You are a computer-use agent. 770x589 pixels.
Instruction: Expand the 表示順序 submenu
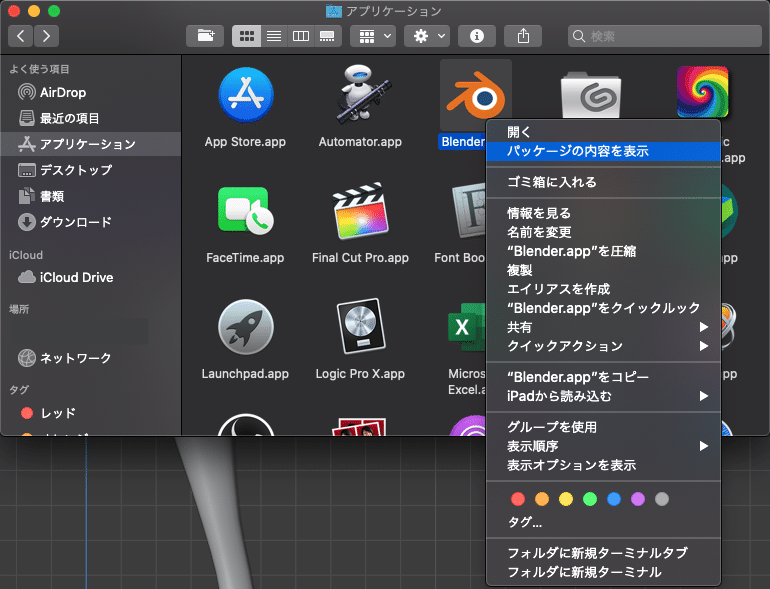[x=603, y=446]
